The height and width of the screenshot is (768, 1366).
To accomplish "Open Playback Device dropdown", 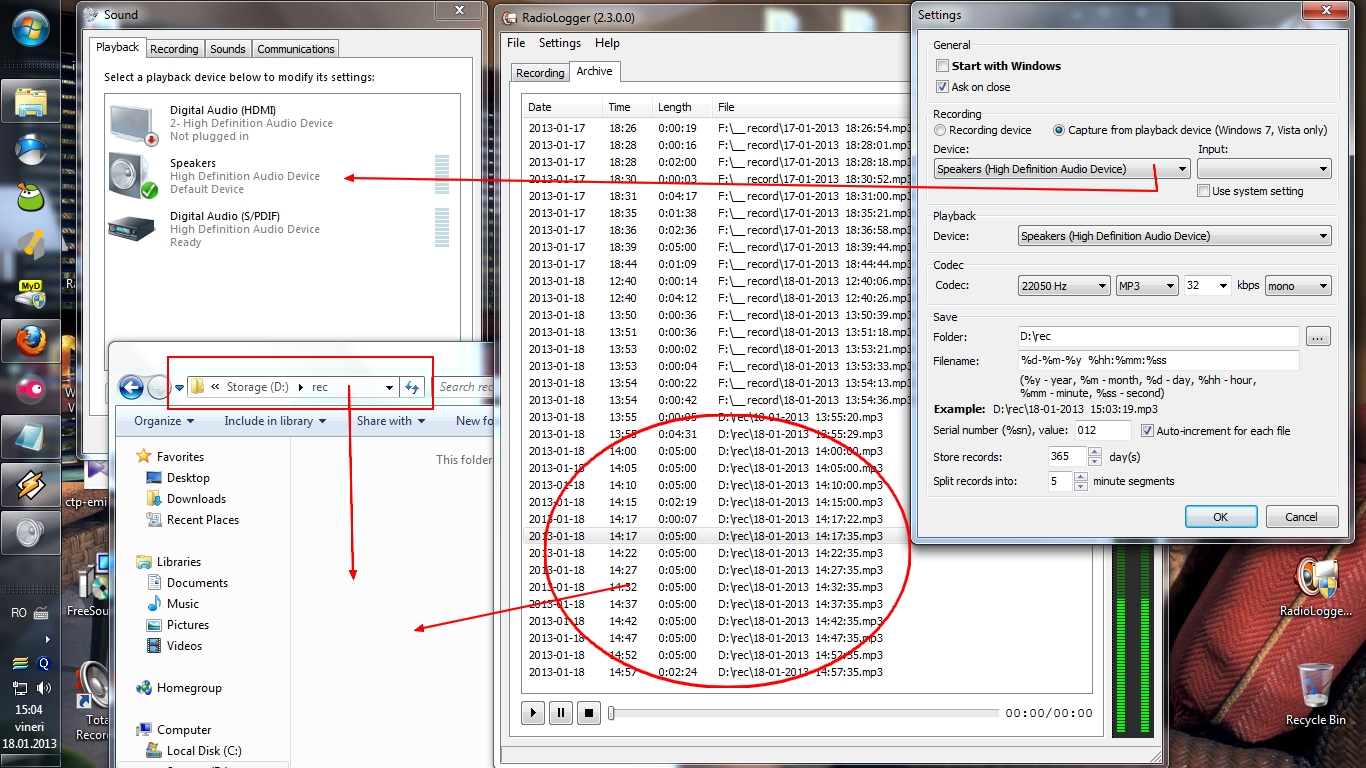I will (x=1174, y=236).
